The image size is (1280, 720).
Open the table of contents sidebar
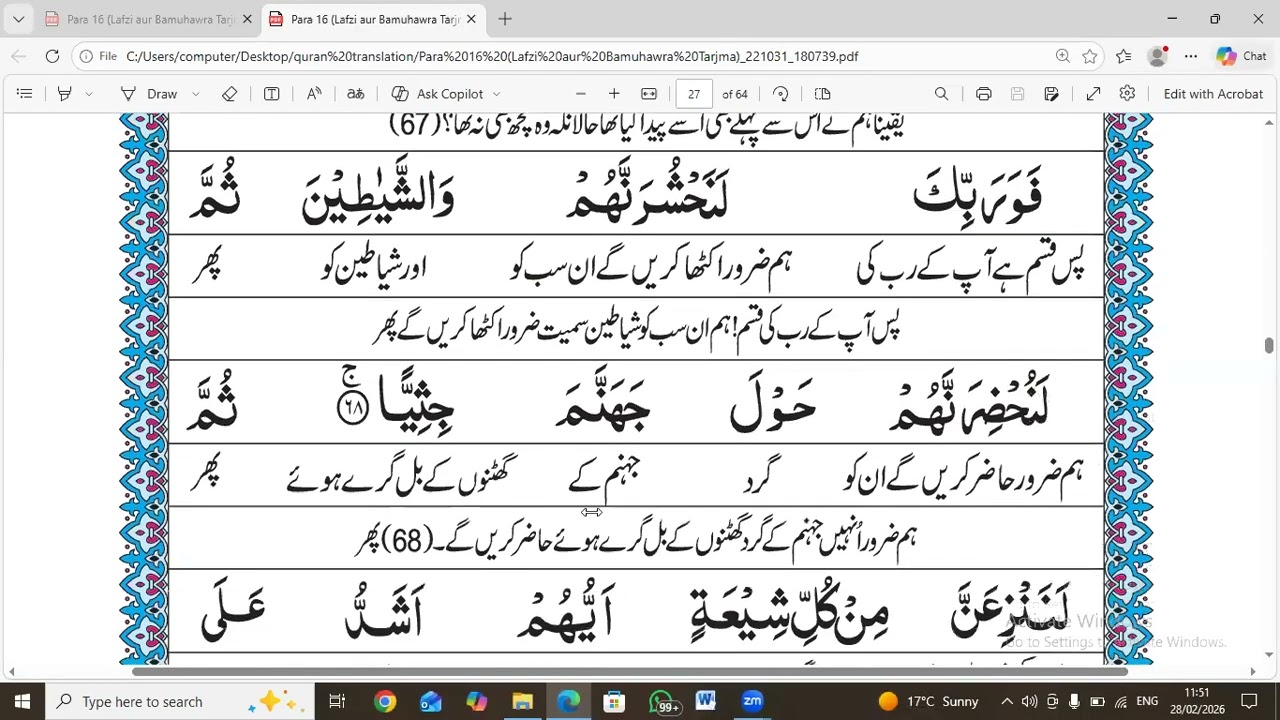coord(24,94)
